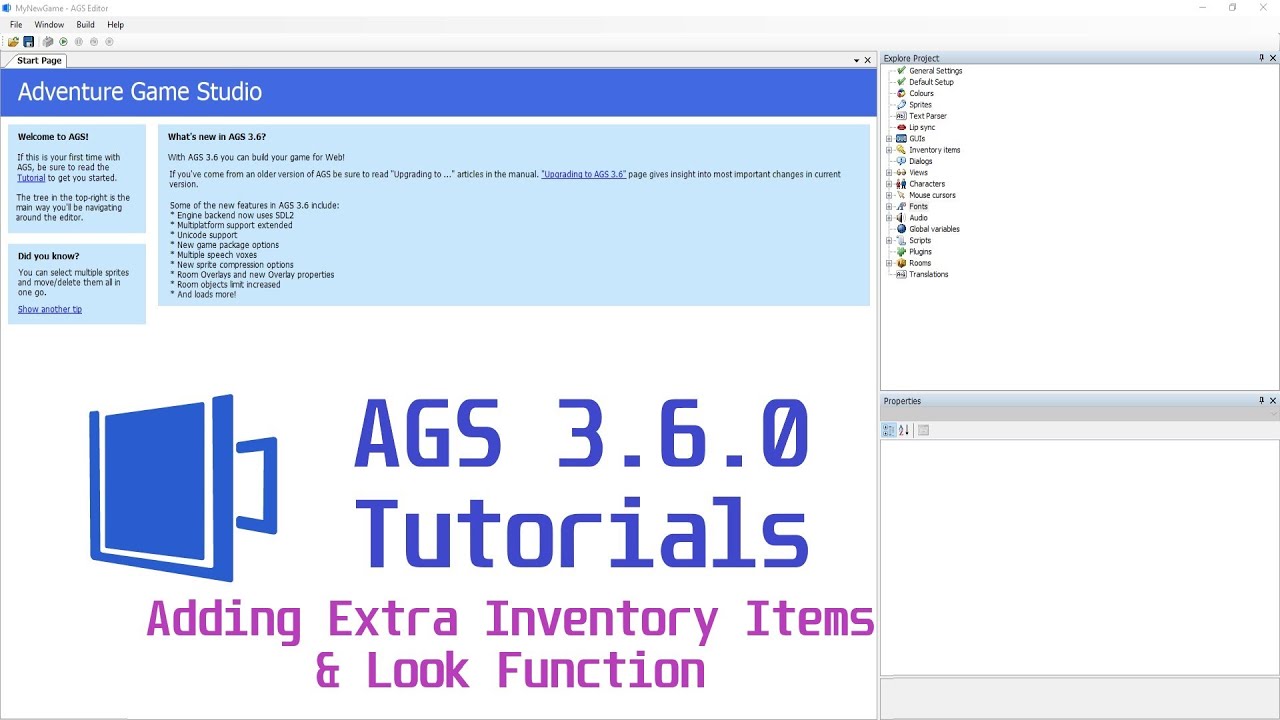Select the General Settings tree label
Viewport: 1280px width, 720px height.
(x=936, y=71)
